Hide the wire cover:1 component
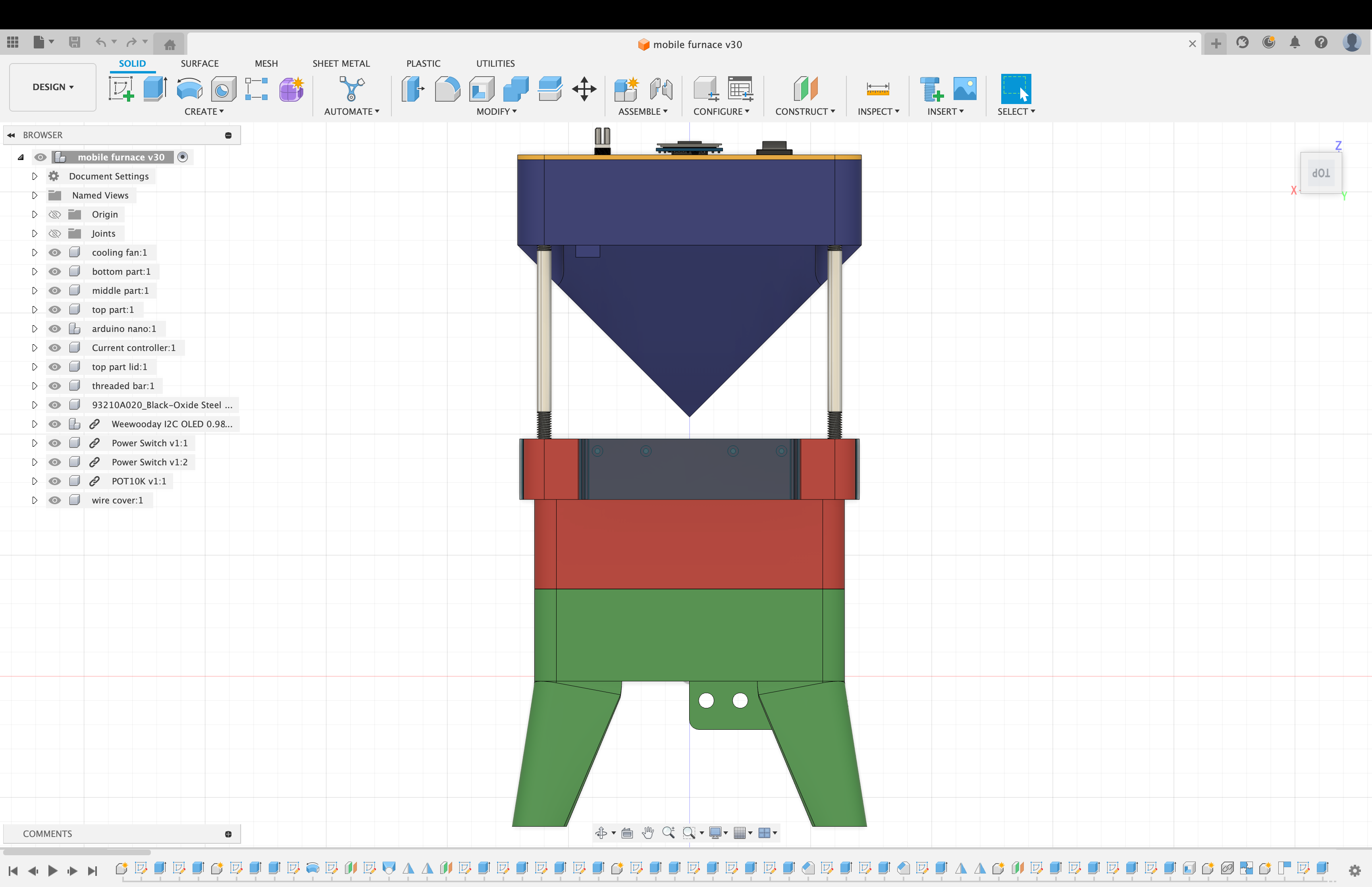1372x887 pixels. click(x=55, y=500)
